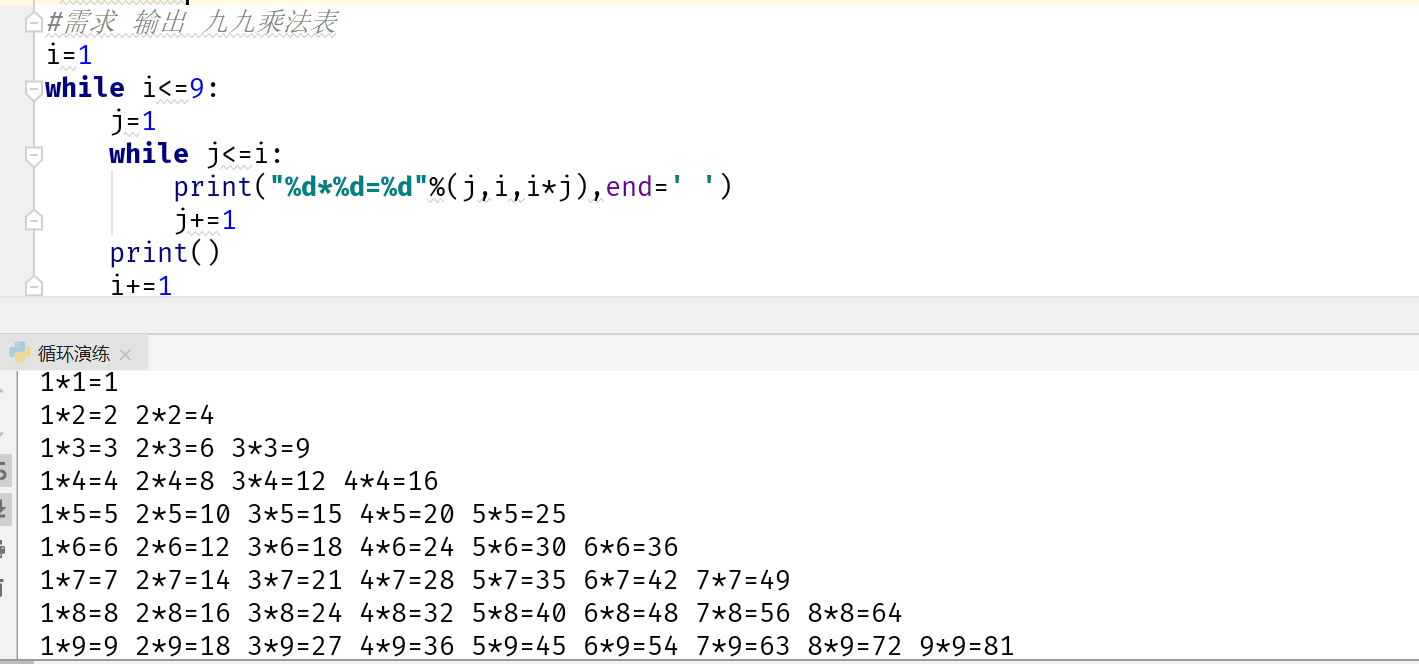Click the output '9*9=81'
The width and height of the screenshot is (1419, 664).
click(967, 646)
